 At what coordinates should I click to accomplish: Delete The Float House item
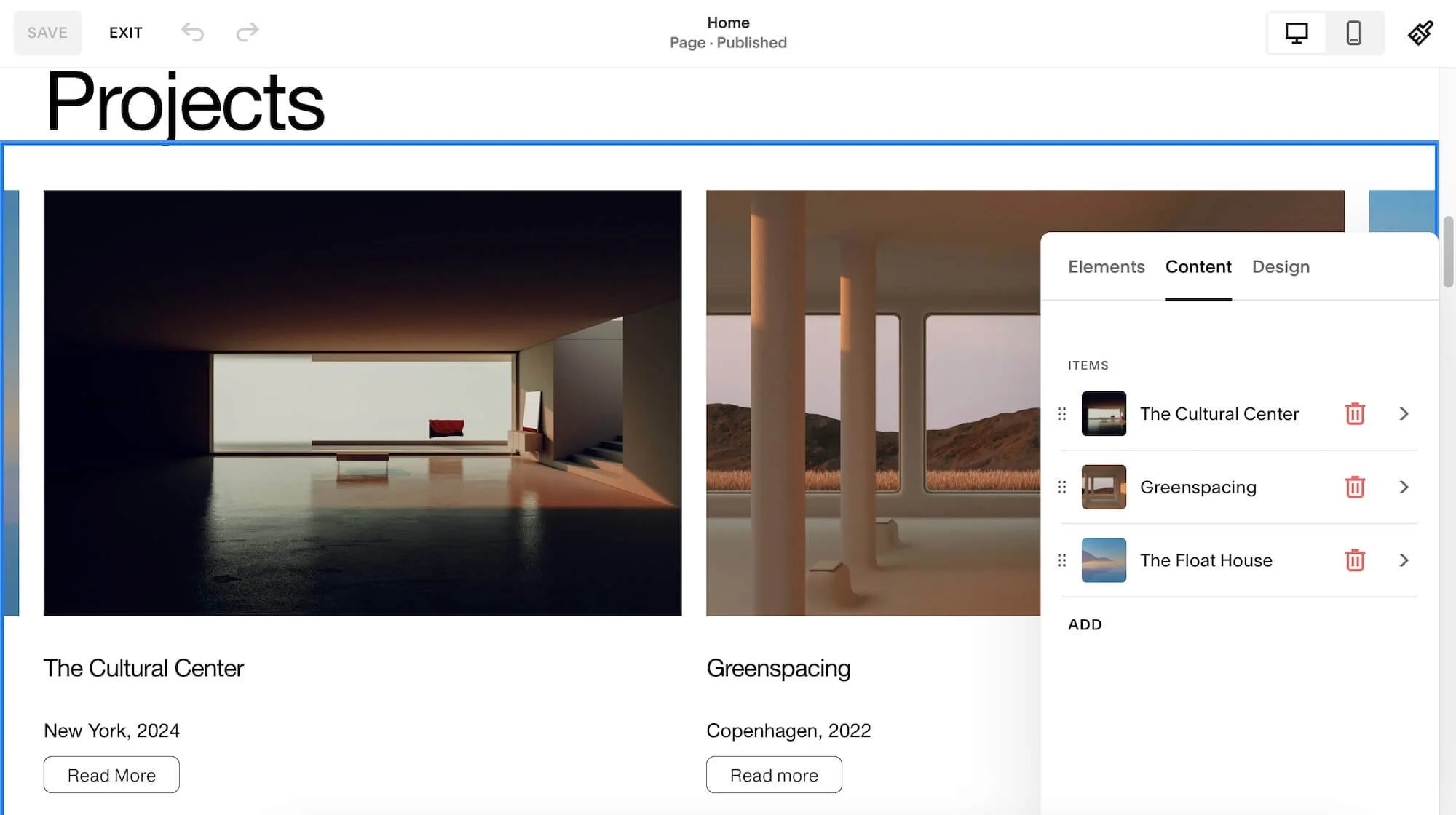point(1355,560)
